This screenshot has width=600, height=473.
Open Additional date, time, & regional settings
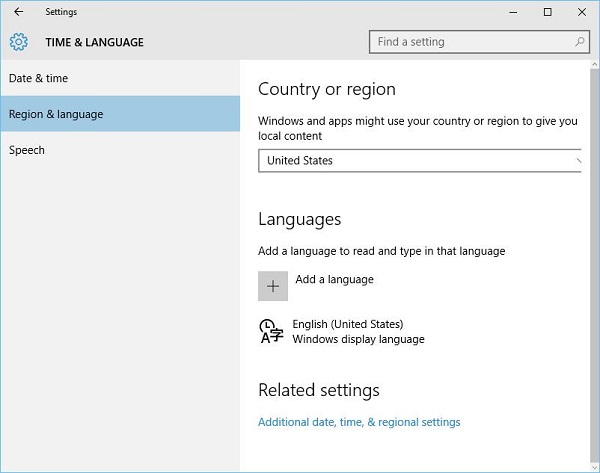359,422
